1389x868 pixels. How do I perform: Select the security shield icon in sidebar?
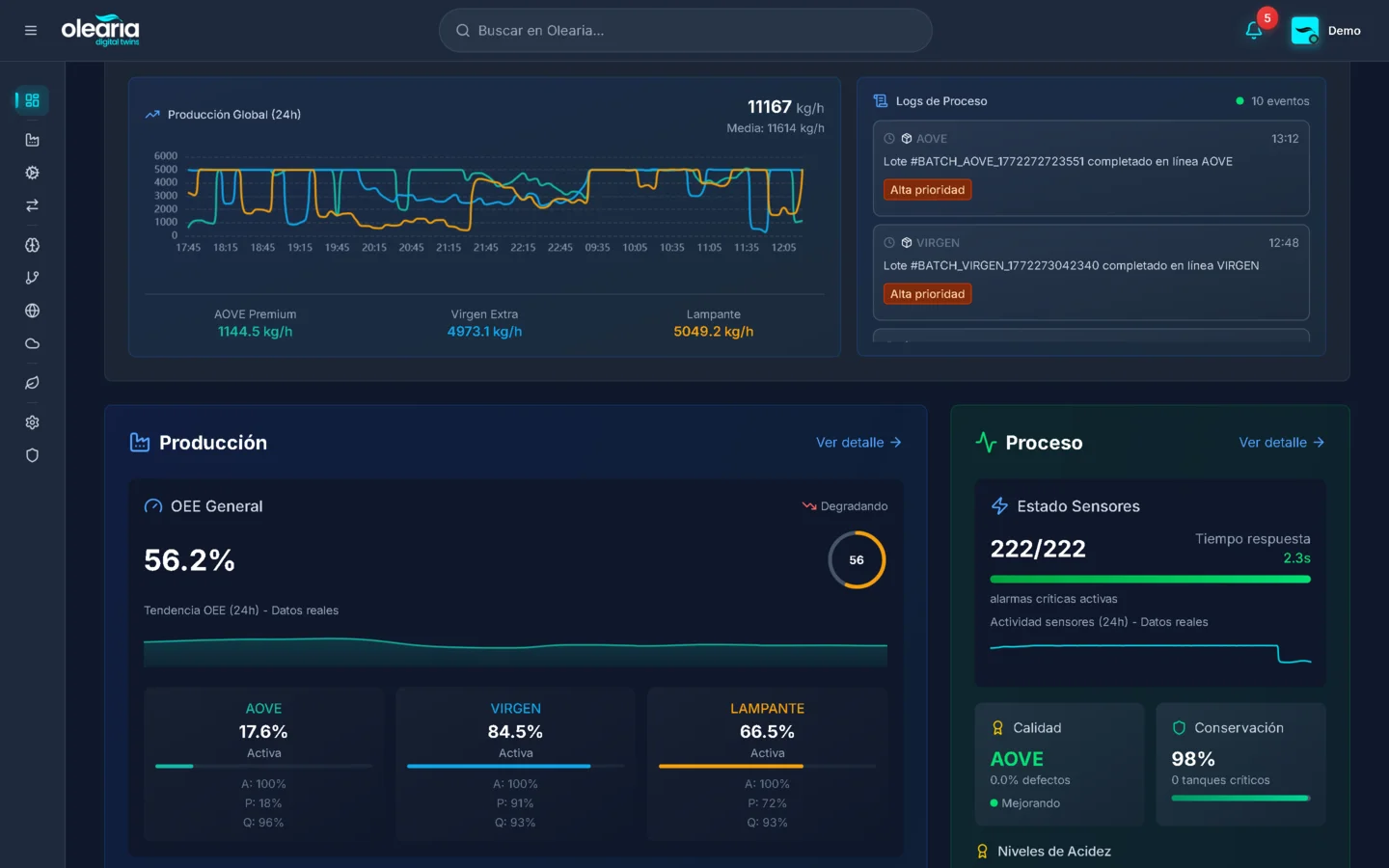pyautogui.click(x=31, y=454)
